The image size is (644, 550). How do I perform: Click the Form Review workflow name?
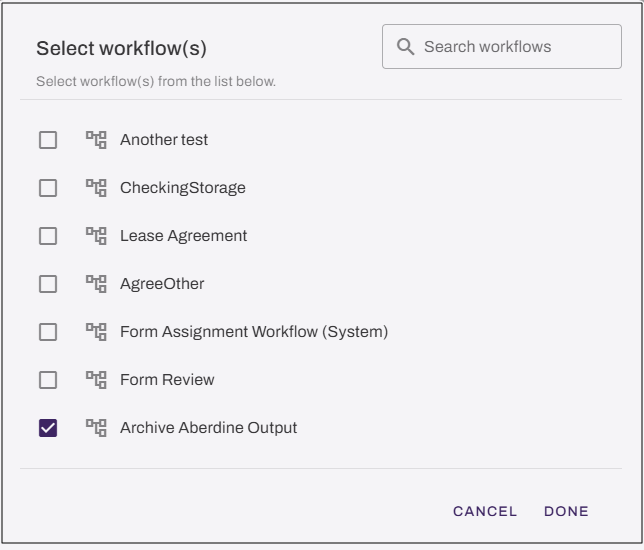point(167,380)
